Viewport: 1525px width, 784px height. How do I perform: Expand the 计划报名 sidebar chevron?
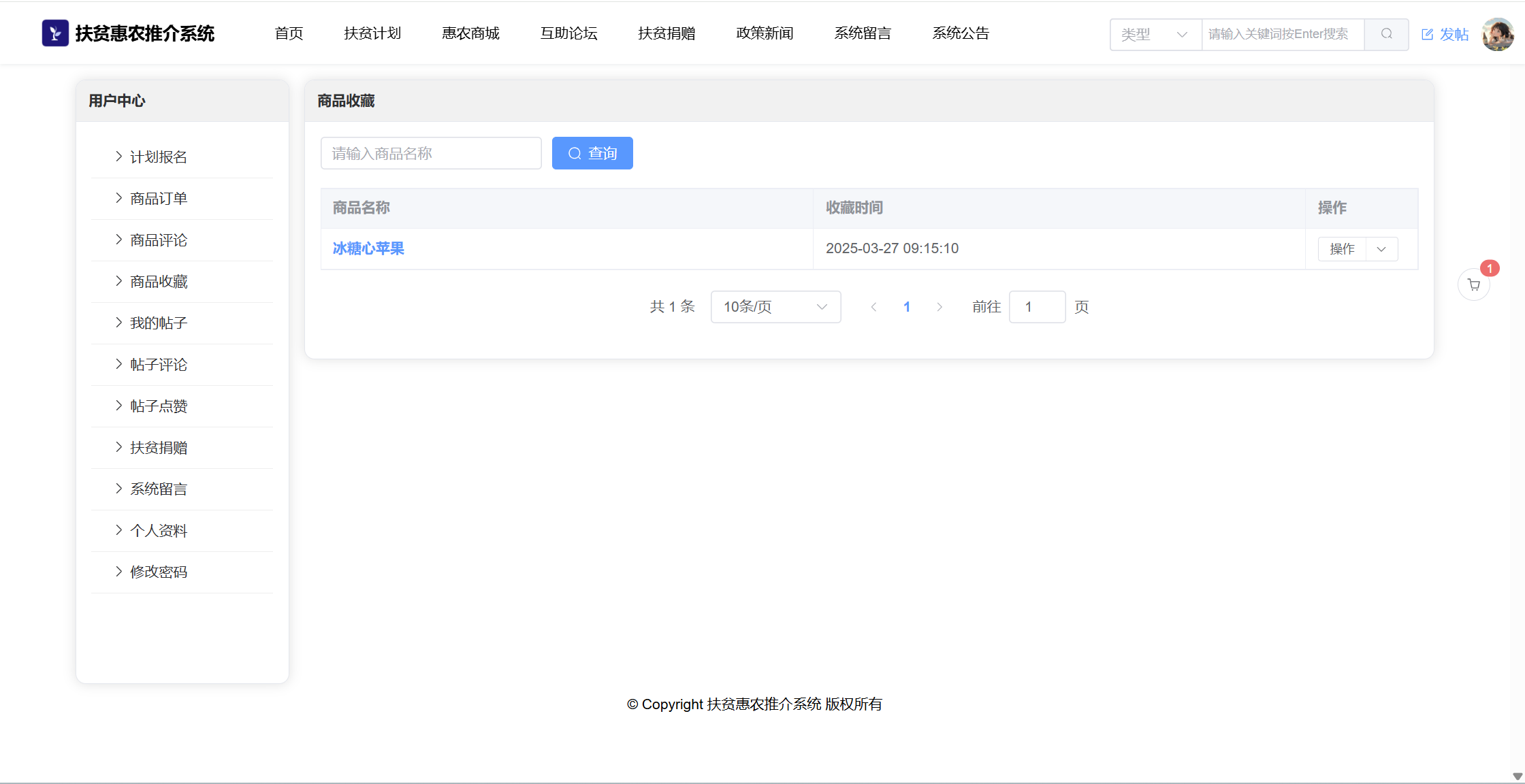click(119, 157)
